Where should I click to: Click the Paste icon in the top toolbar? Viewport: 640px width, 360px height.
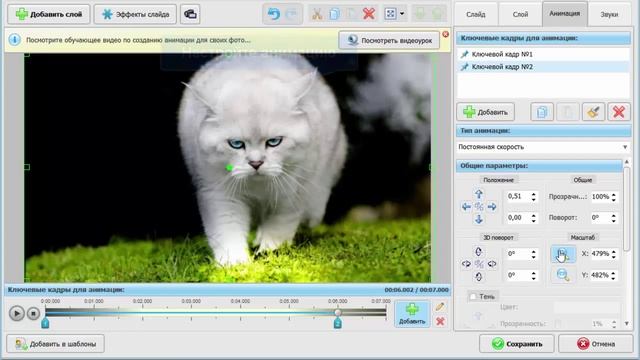(351, 14)
